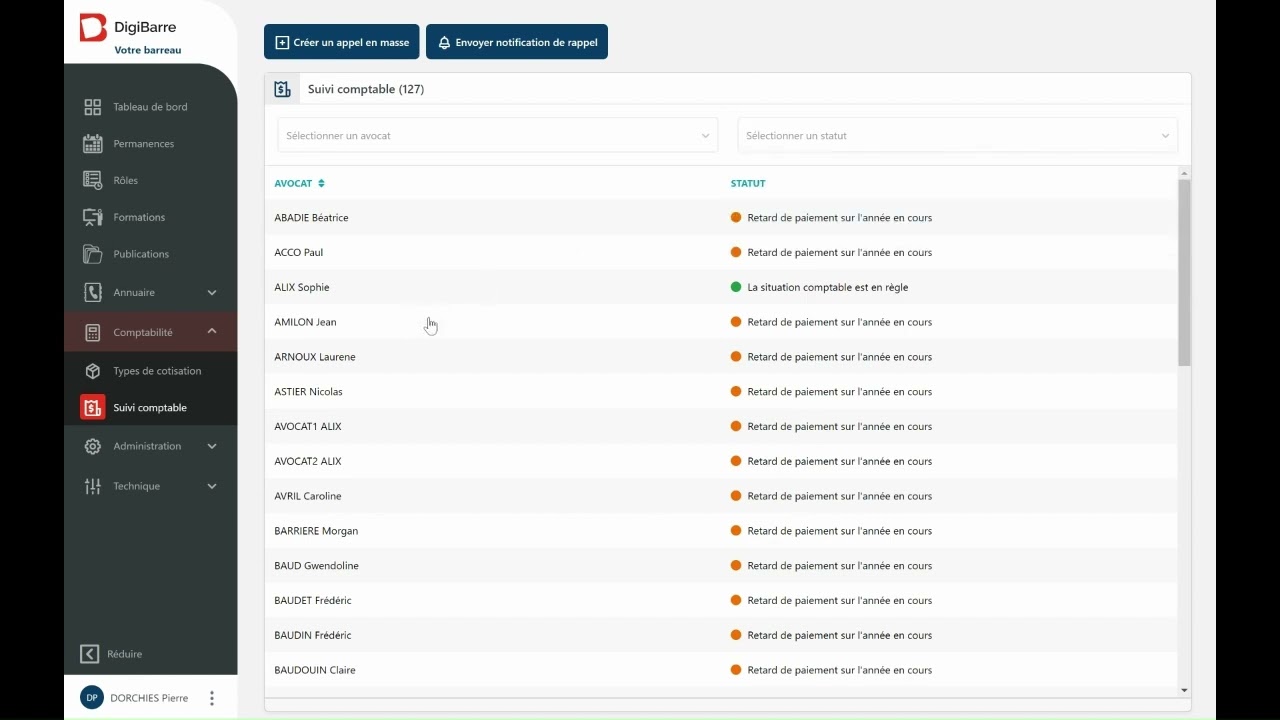Viewport: 1280px width, 720px height.
Task: Click the Formations presentation icon
Action: tap(93, 217)
